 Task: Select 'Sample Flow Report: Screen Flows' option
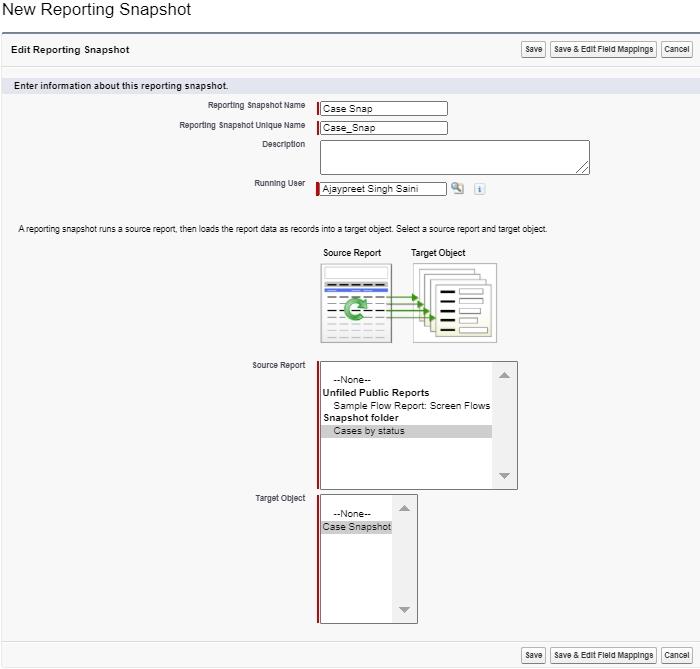(x=411, y=406)
